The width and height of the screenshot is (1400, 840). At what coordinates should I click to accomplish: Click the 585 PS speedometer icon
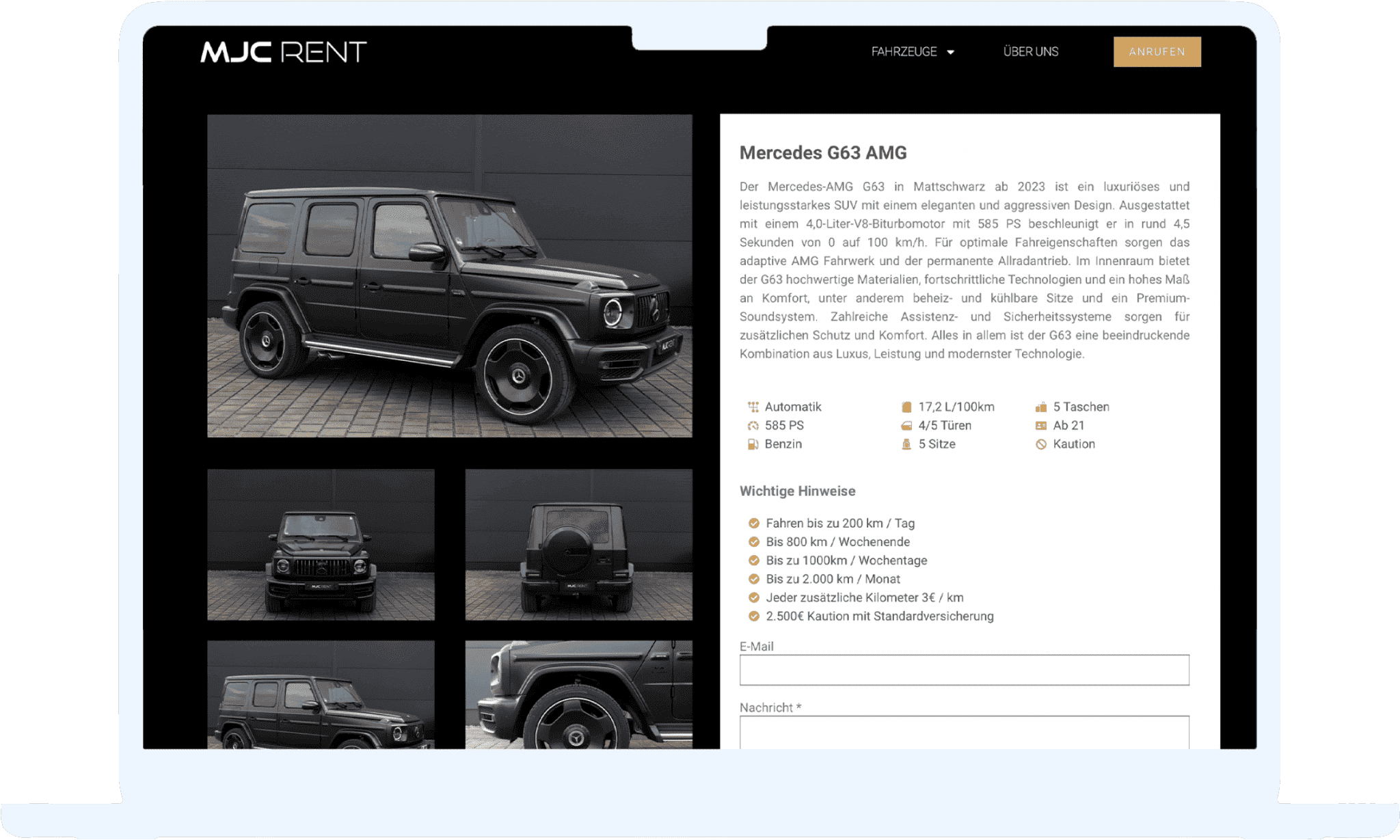(x=753, y=425)
